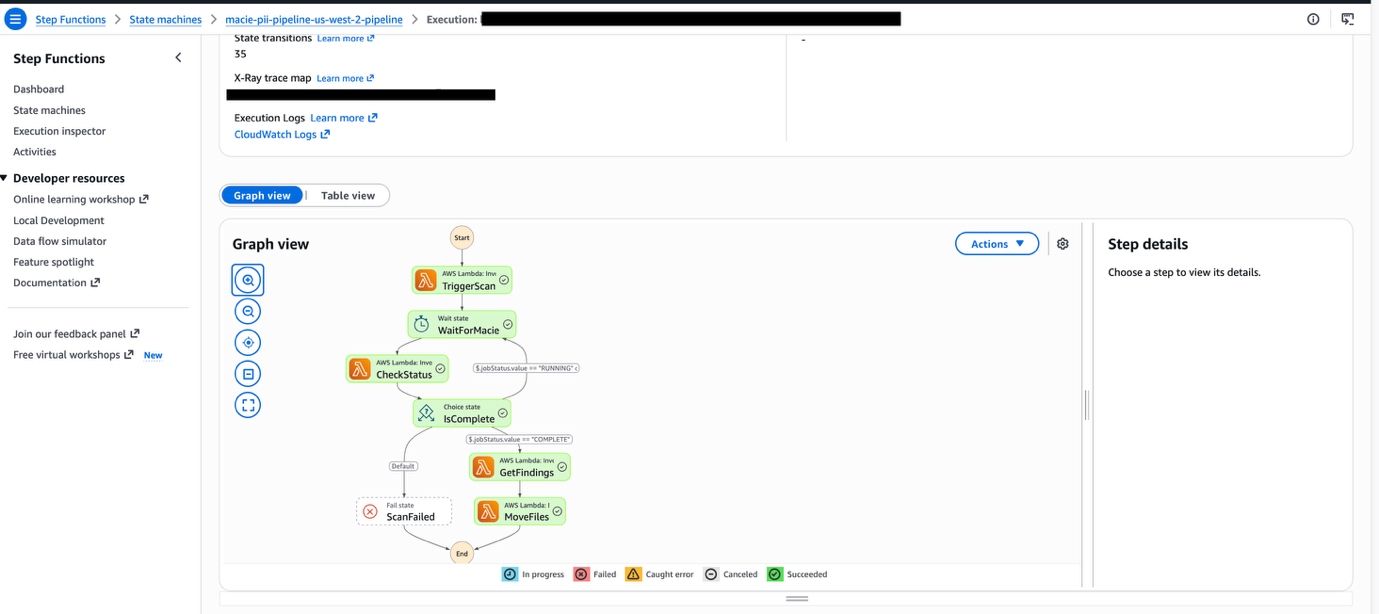This screenshot has width=1379, height=614.
Task: Open the Documentation external link
Action: (56, 283)
